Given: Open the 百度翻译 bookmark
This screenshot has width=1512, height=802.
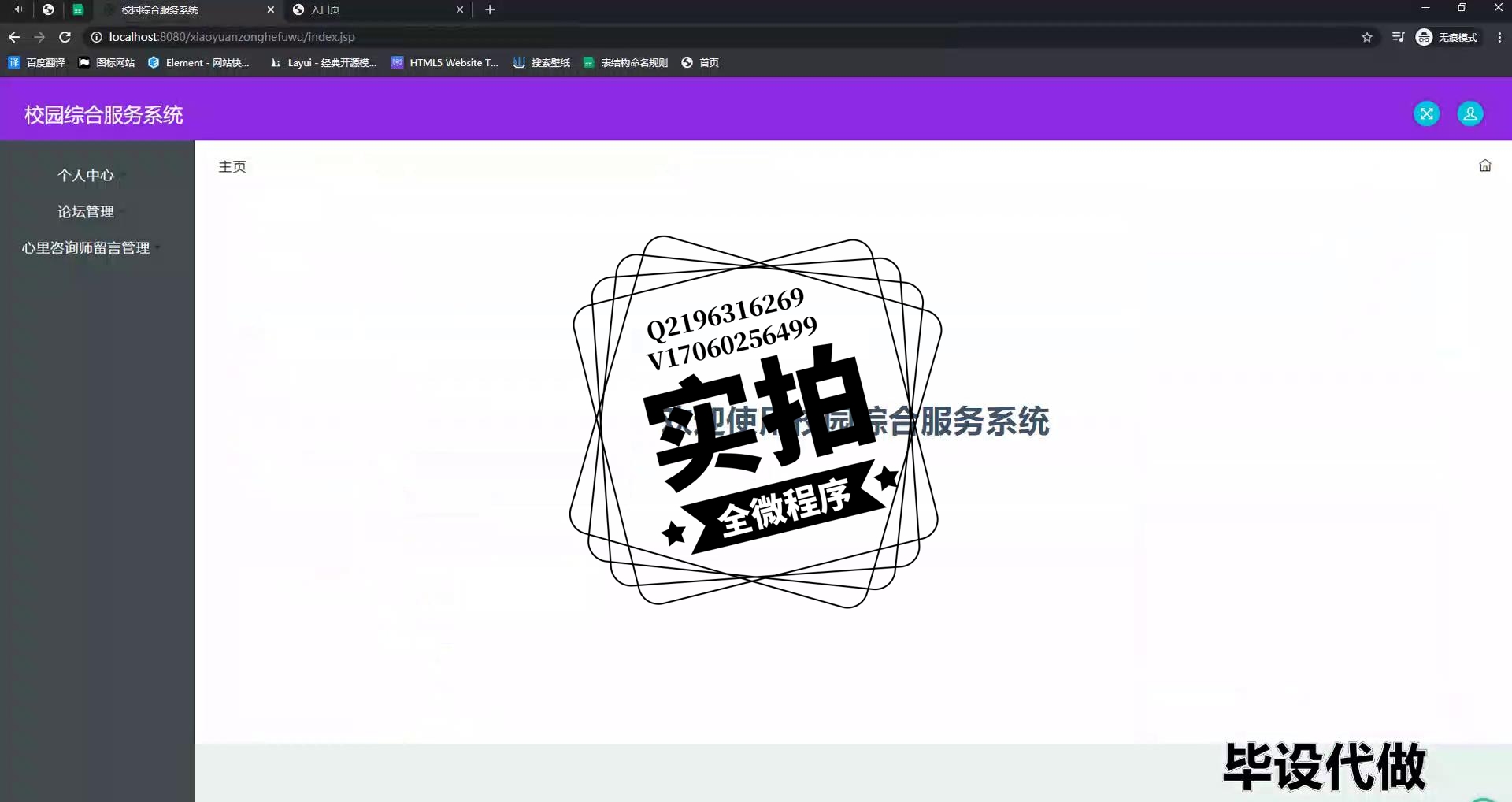Looking at the screenshot, I should click(x=37, y=62).
